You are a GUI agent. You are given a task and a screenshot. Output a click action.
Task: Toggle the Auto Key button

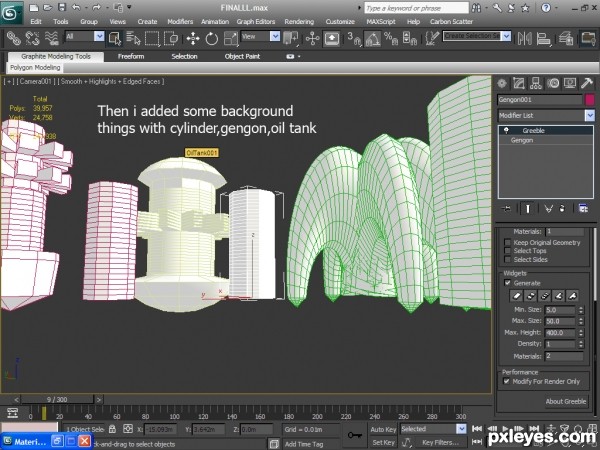383,429
